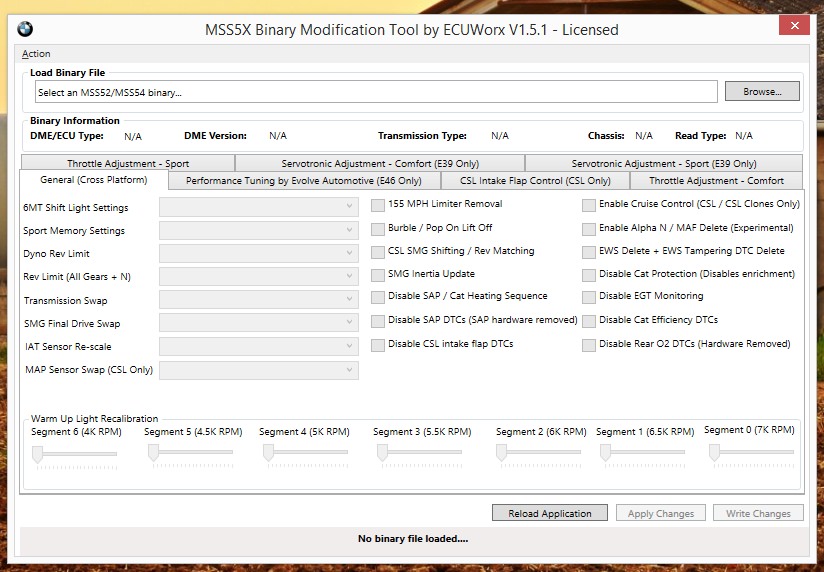Click the BMW logo icon in title bar
Viewport: 824px width, 572px height.
pyautogui.click(x=25, y=29)
